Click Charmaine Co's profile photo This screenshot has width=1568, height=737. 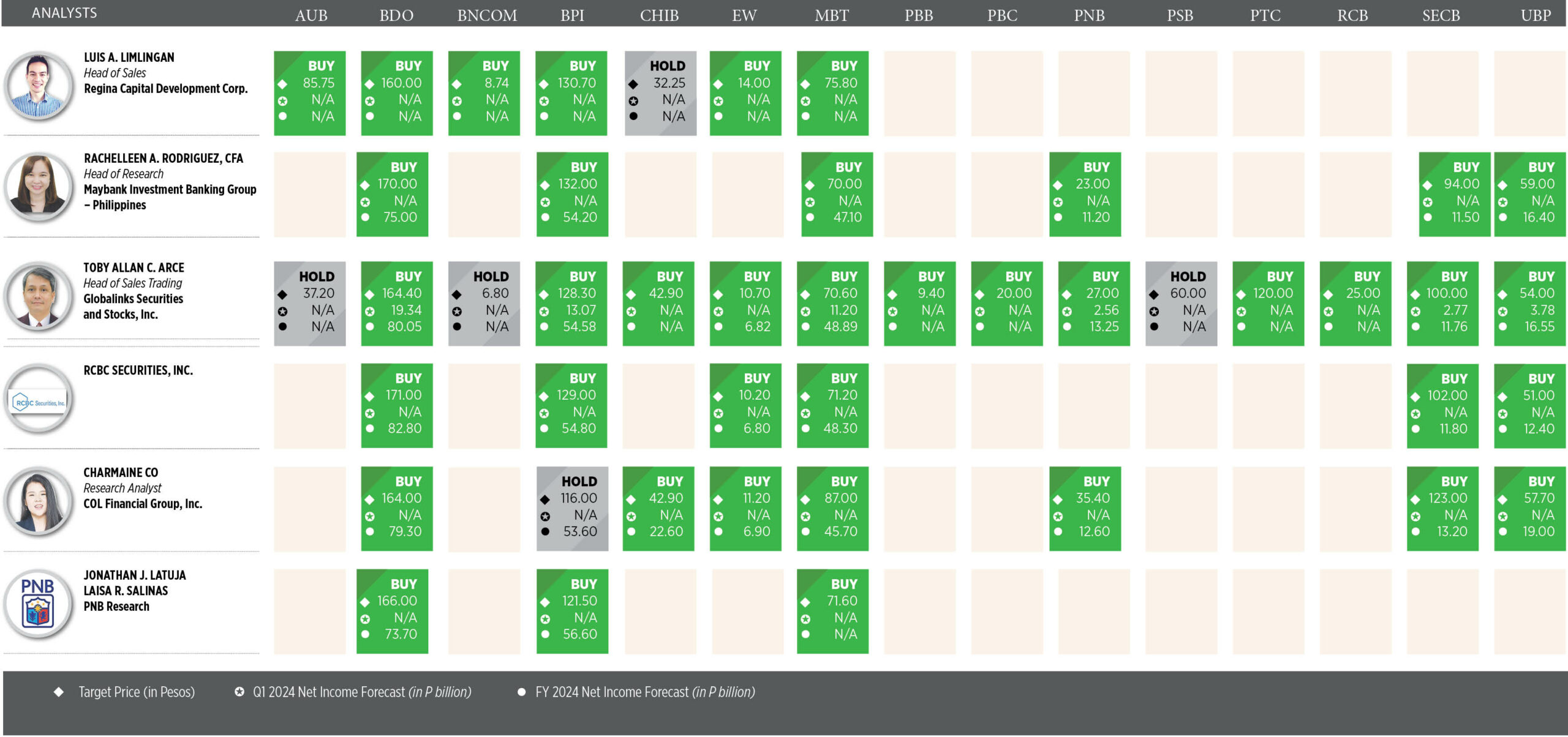point(39,501)
